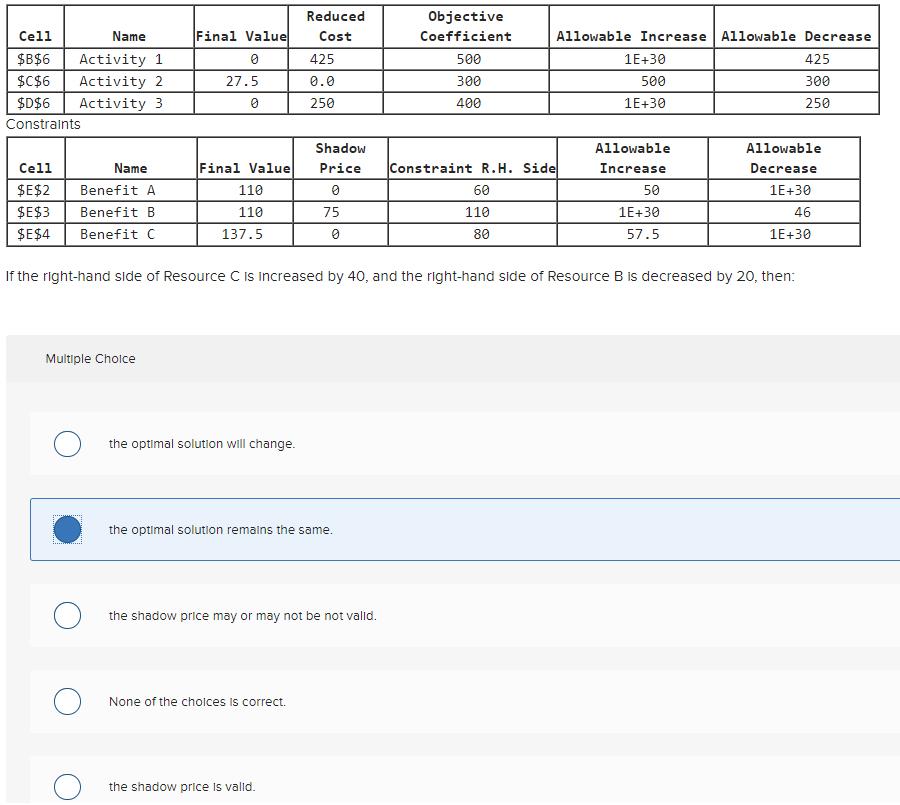Select "the optimal solution will change" option
This screenshot has height=805, width=900.
click(67, 443)
